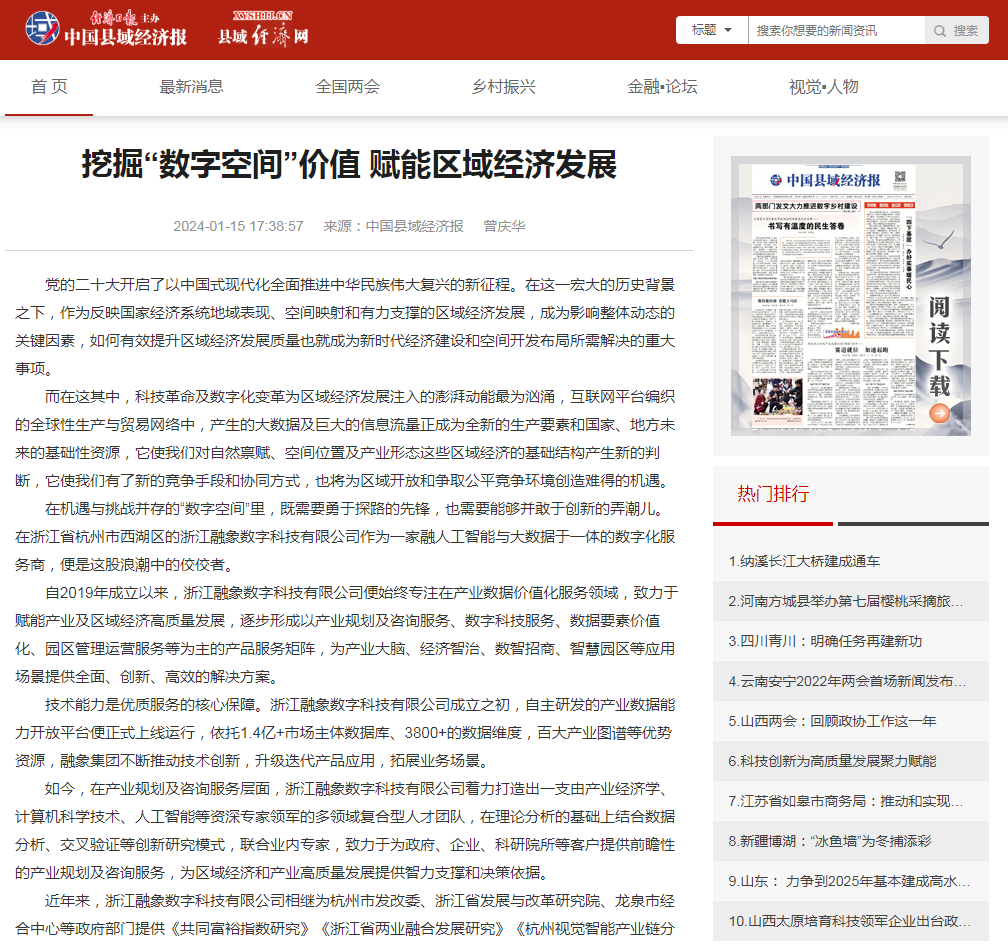Image resolution: width=1008 pixels, height=949 pixels.
Task: Click the 县域经济网 site logo
Action: [x=264, y=29]
